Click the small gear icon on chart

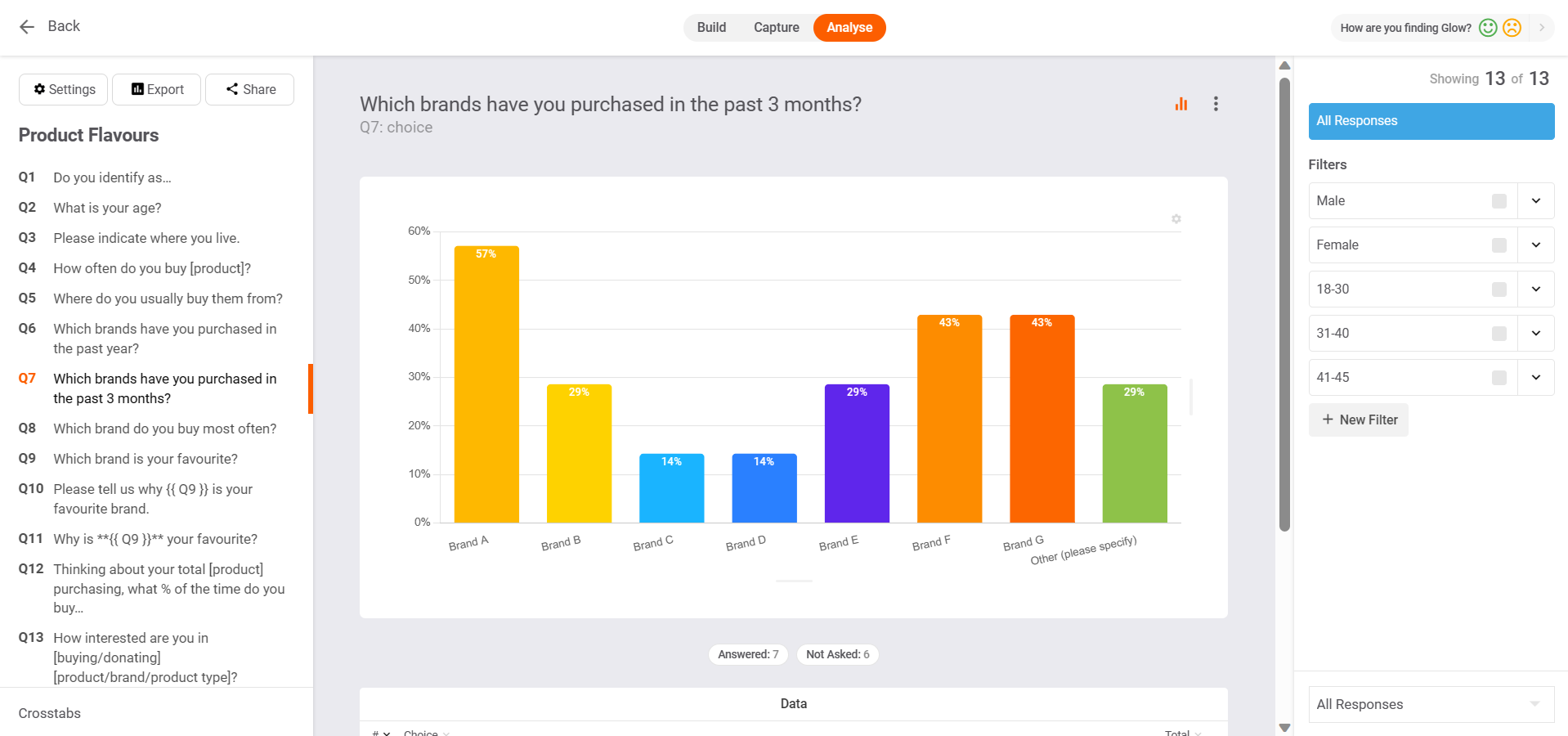pos(1176,219)
